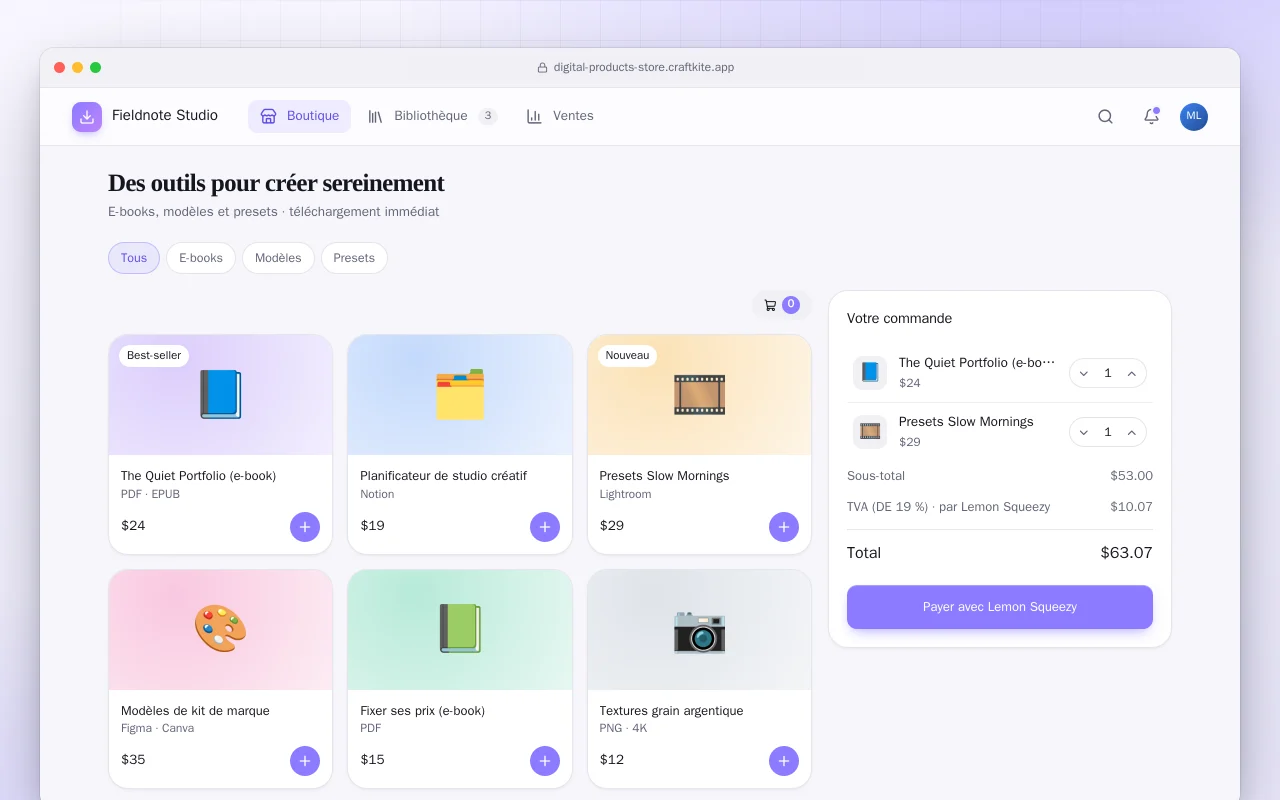Click Payer avec Lemon Squeezy button
This screenshot has width=1280, height=800.
coord(1000,607)
